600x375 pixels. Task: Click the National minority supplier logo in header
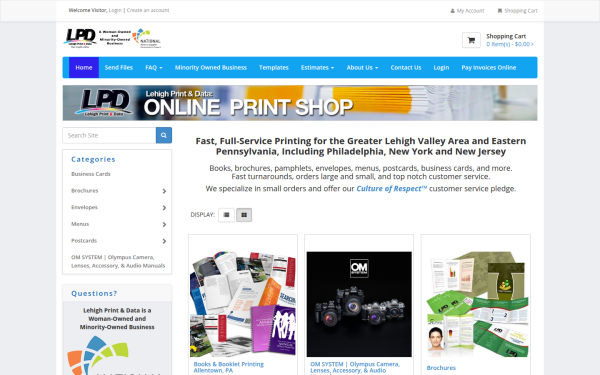[147, 38]
